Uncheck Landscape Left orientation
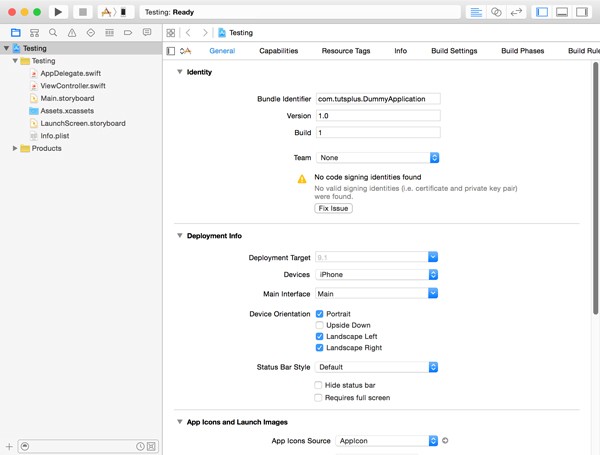This screenshot has width=600, height=455. (x=320, y=336)
